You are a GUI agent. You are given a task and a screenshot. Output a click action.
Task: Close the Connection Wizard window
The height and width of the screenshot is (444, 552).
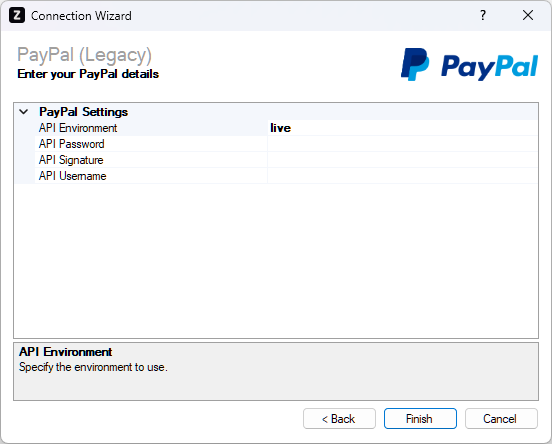click(x=528, y=15)
